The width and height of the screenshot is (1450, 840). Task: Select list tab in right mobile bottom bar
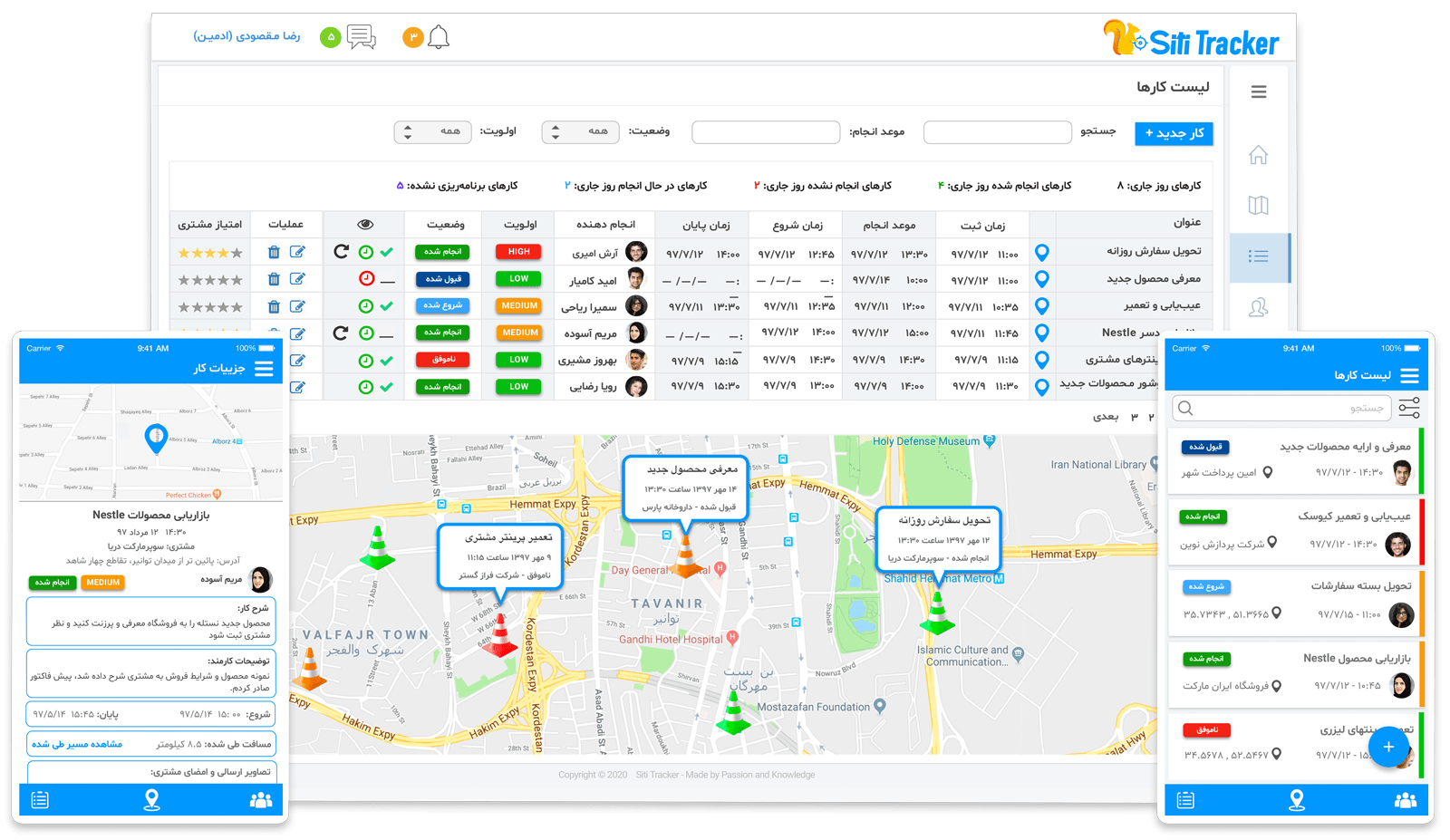[x=1185, y=800]
